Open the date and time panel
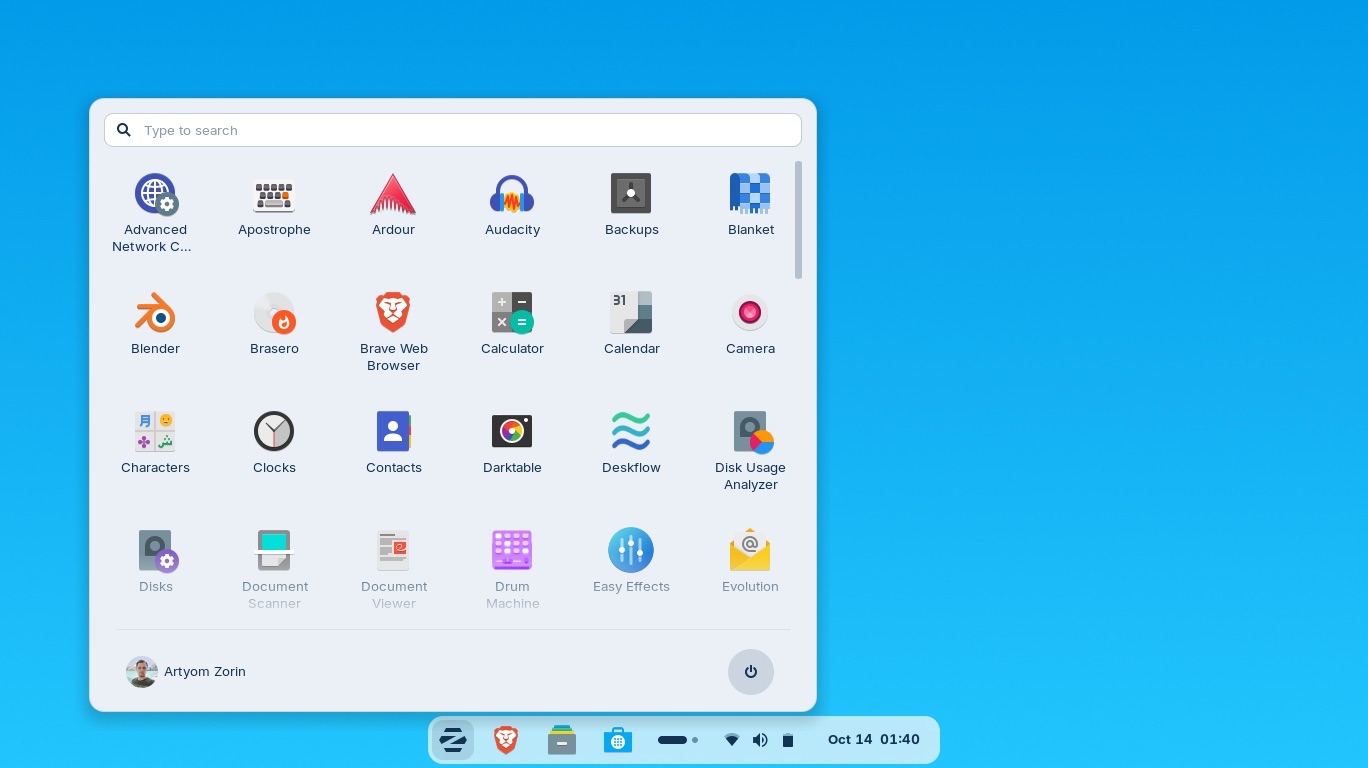 [x=873, y=740]
